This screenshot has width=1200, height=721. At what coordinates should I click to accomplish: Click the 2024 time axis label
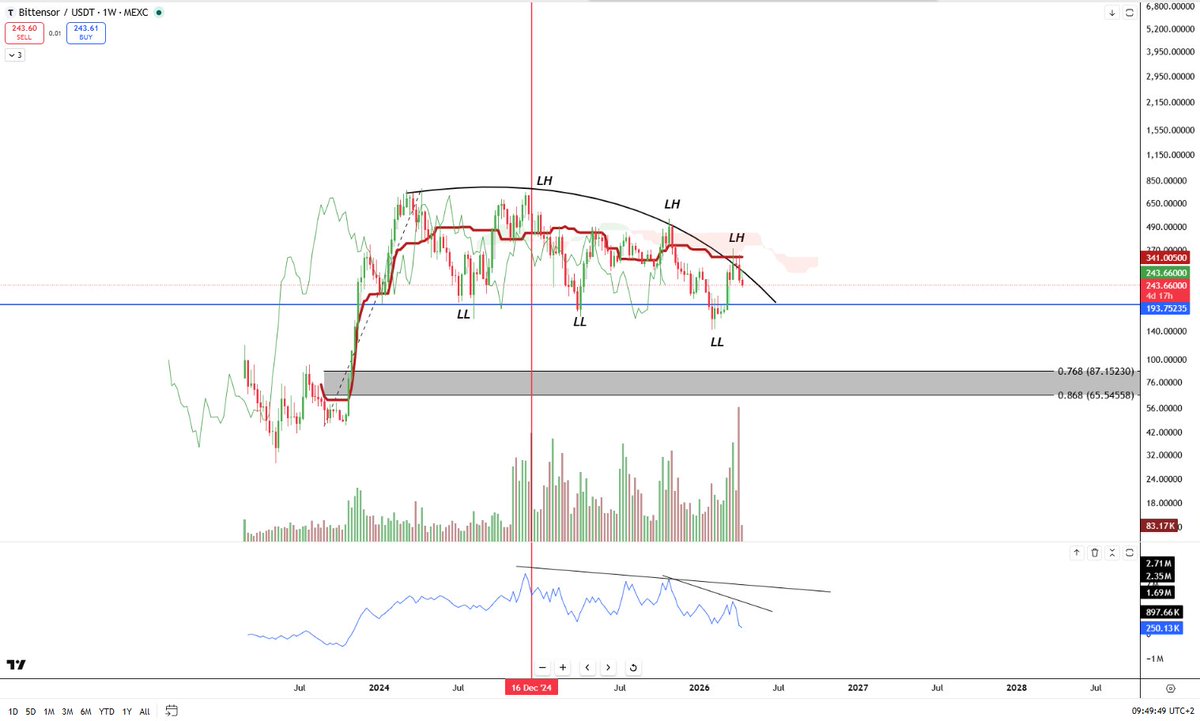pyautogui.click(x=379, y=688)
